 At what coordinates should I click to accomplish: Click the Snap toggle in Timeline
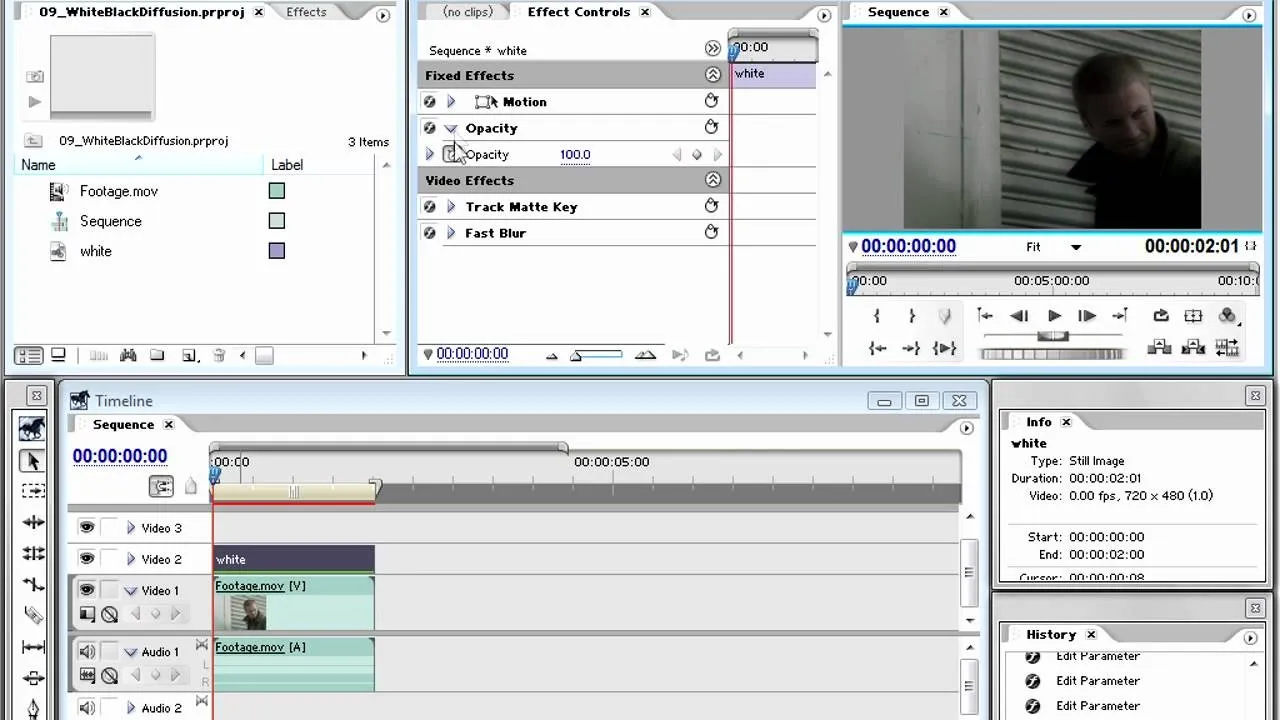(161, 486)
